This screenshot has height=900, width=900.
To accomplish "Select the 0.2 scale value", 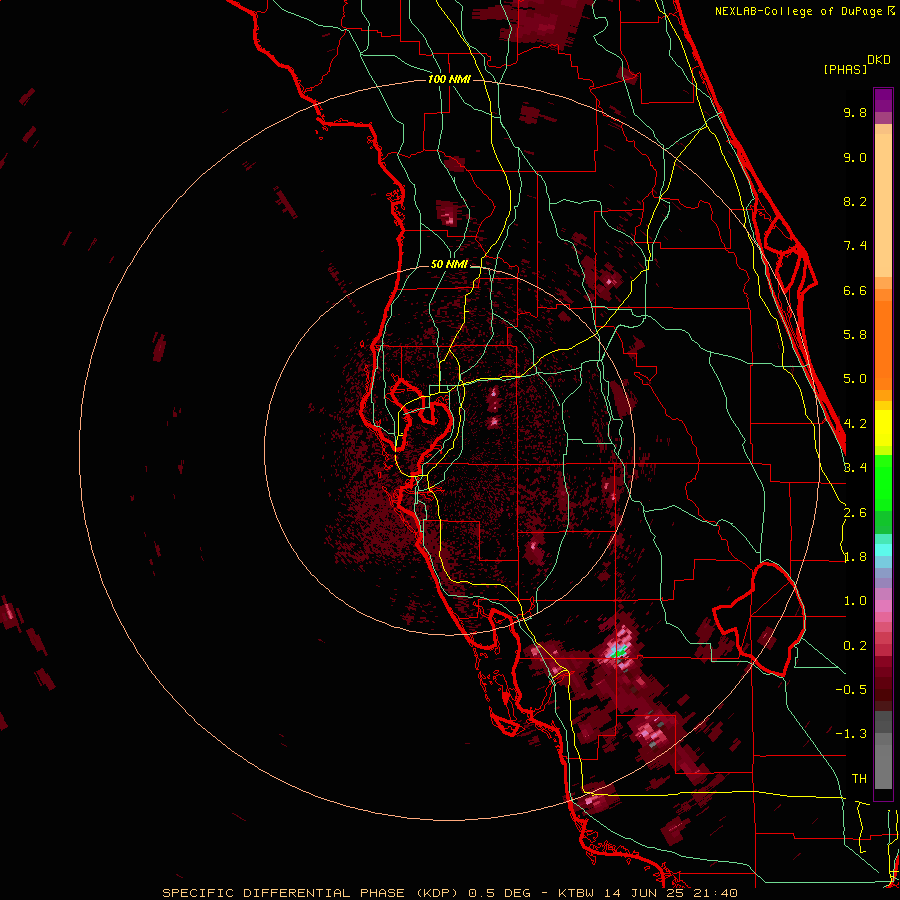I will (x=855, y=646).
